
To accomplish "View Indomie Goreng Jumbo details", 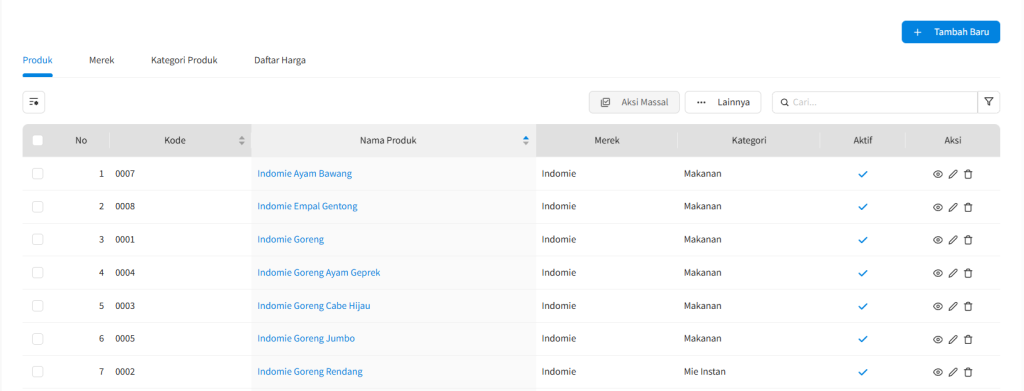I will click(x=938, y=339).
